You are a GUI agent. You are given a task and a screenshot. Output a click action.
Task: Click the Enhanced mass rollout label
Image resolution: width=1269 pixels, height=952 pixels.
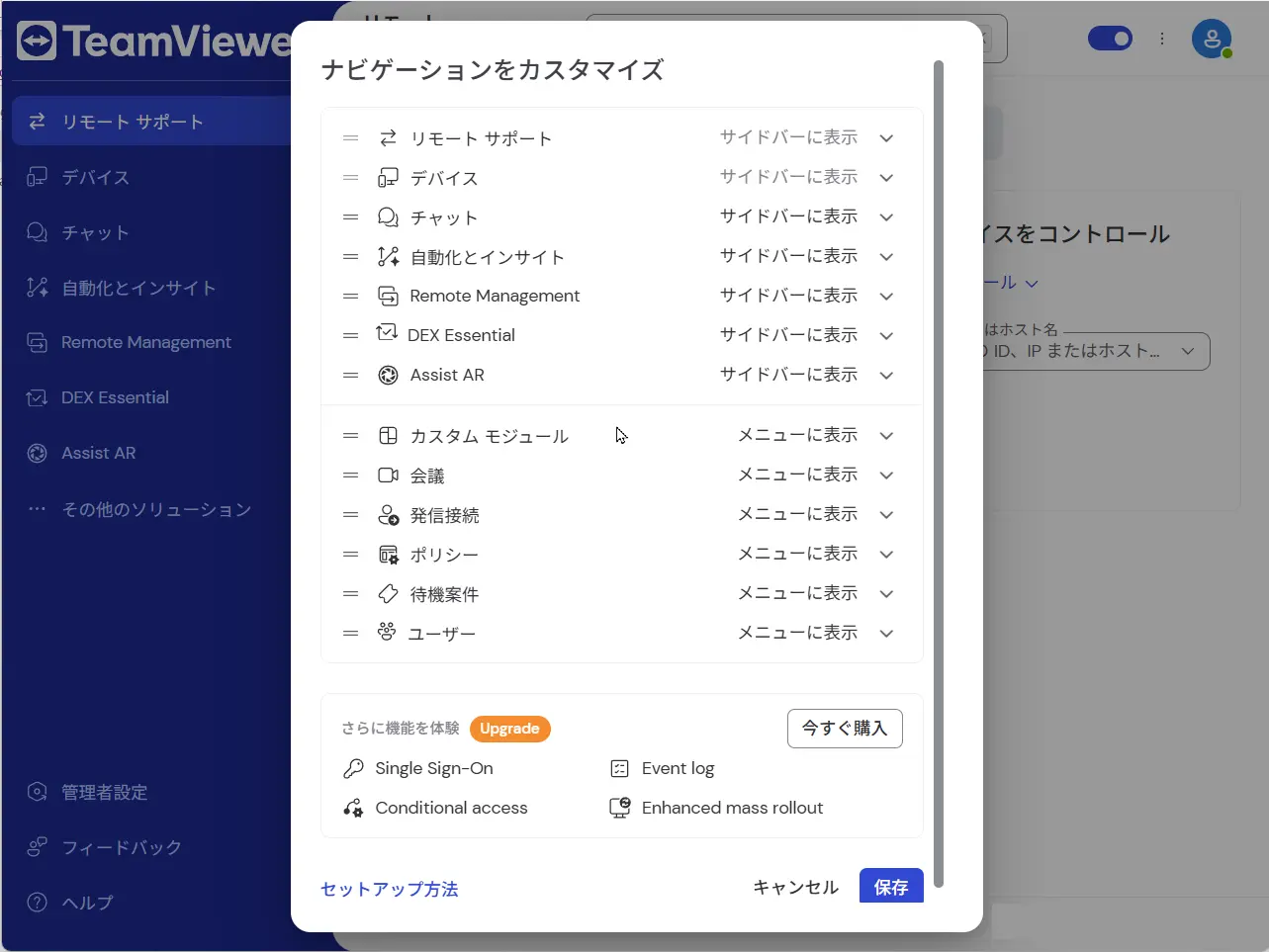(732, 808)
